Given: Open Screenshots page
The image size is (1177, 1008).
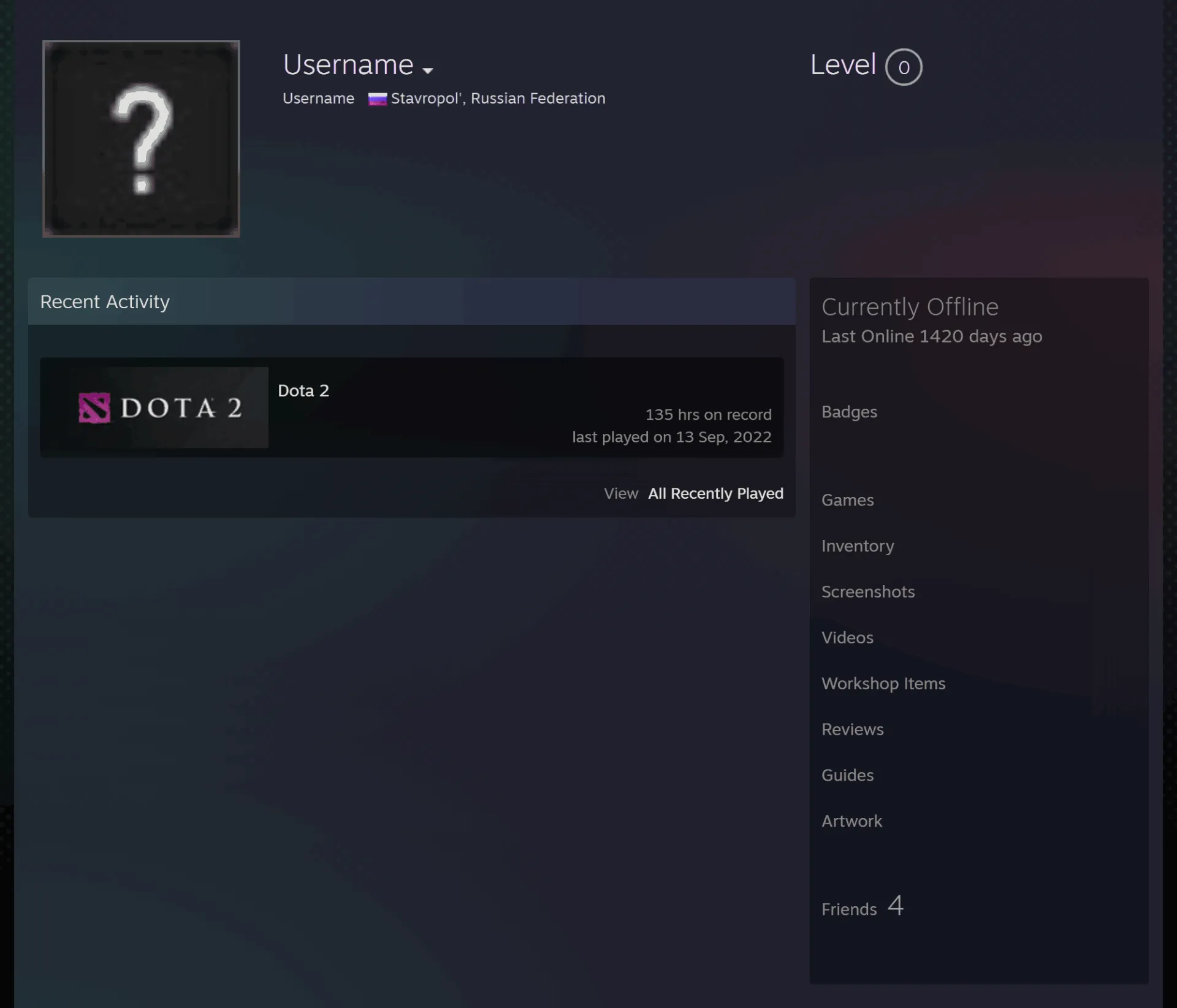Looking at the screenshot, I should 868,592.
